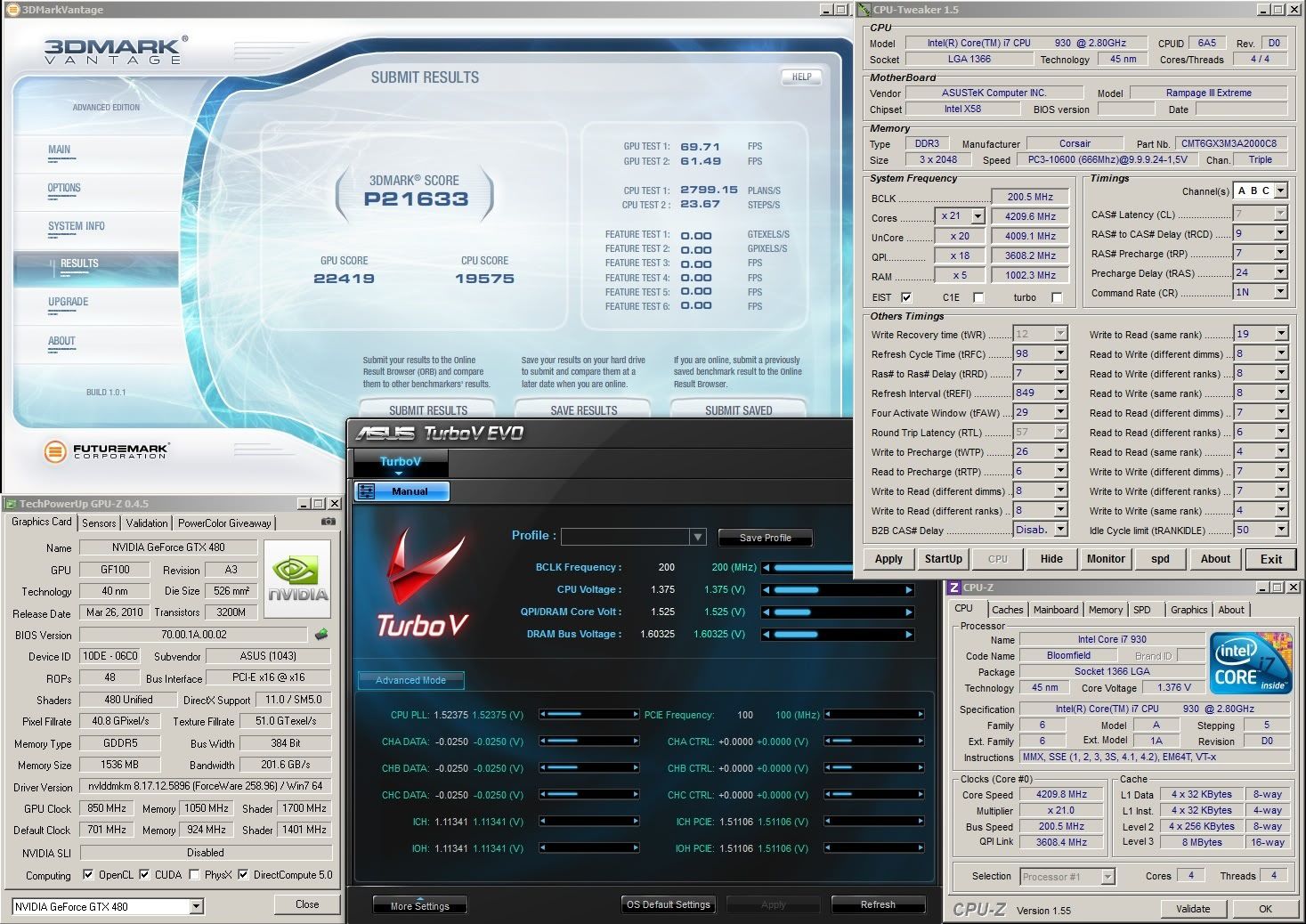Uncheck the EIST checkbox in CPU-Tweaker

click(x=906, y=297)
